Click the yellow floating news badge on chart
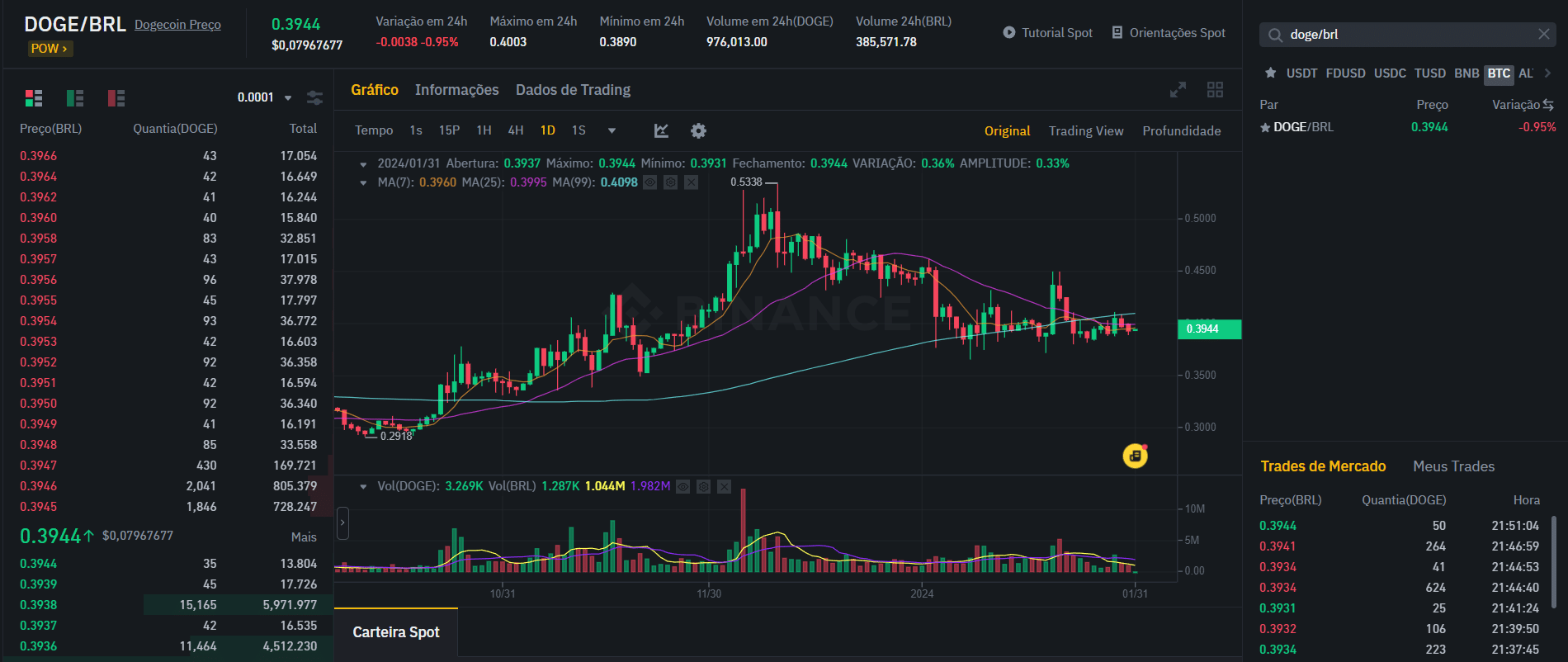 tap(1136, 456)
